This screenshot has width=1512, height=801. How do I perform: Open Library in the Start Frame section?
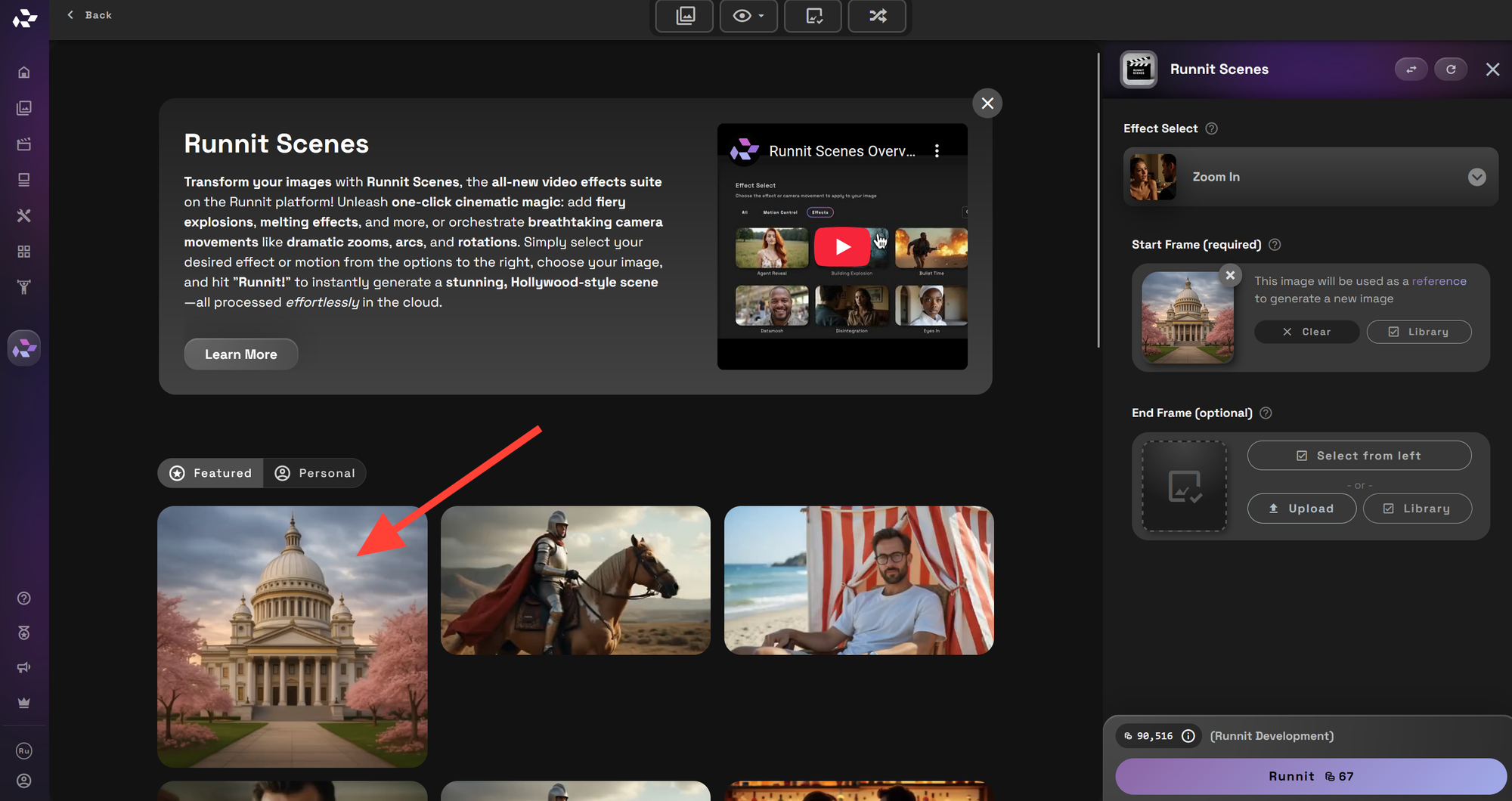point(1419,332)
